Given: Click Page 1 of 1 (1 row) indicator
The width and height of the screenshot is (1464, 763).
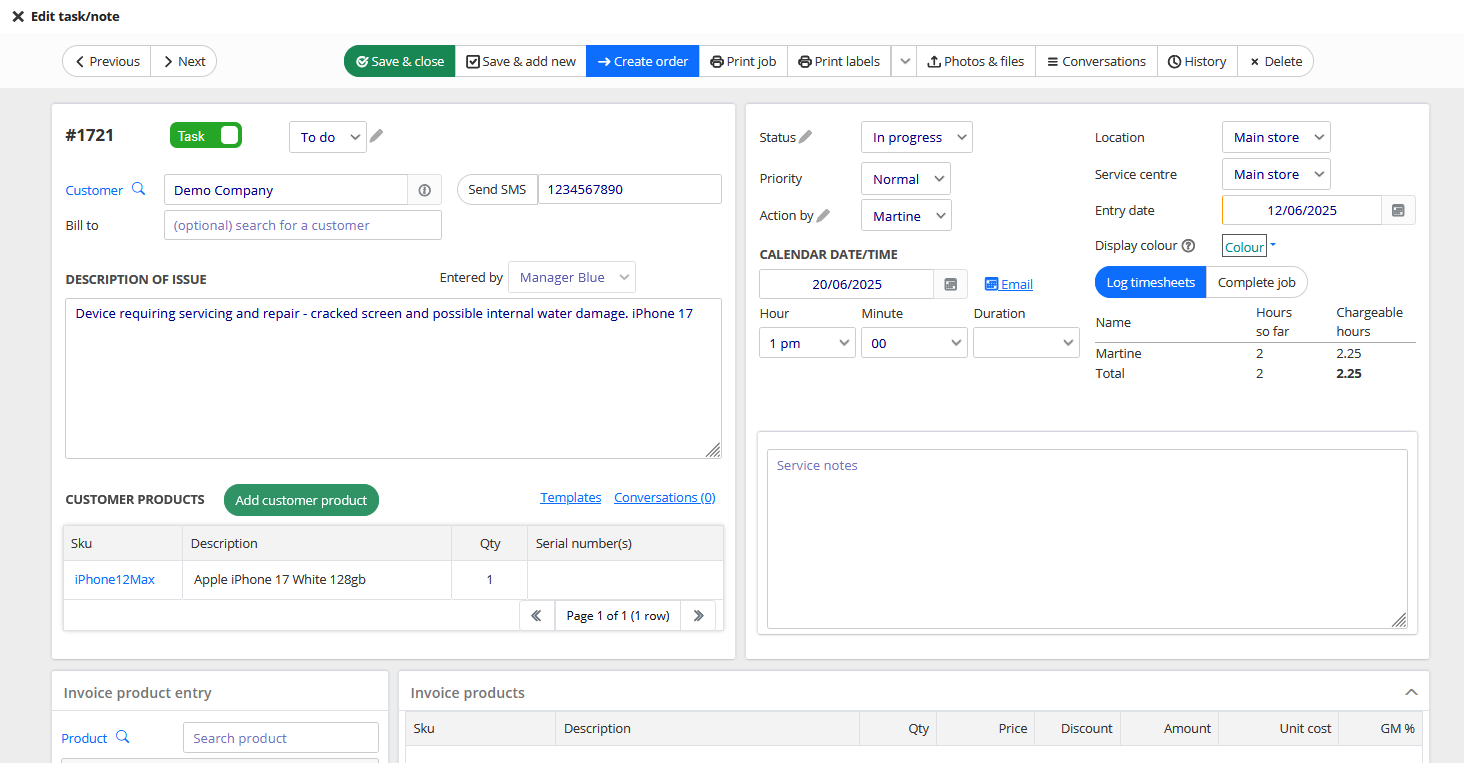Looking at the screenshot, I should (x=618, y=615).
